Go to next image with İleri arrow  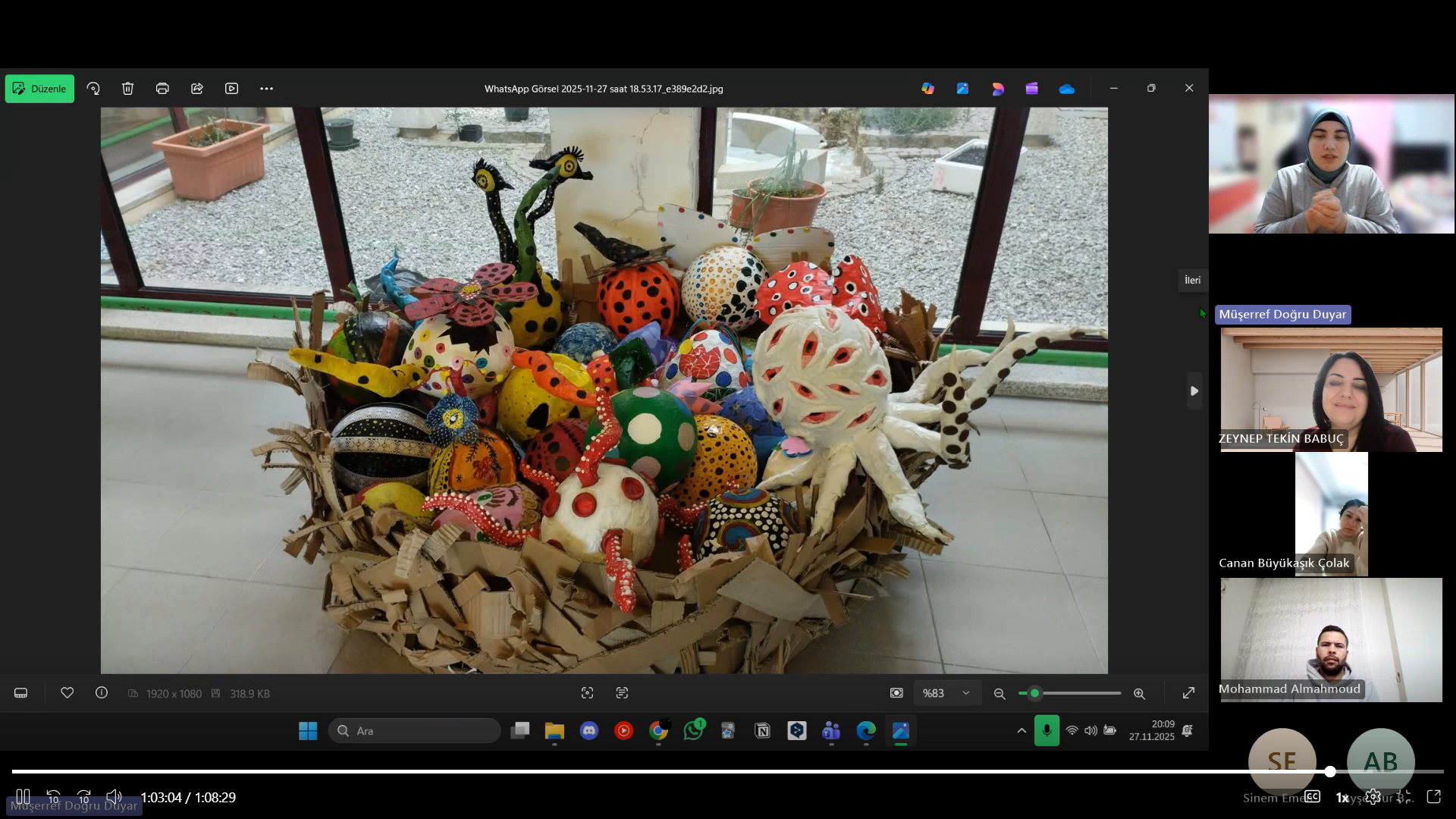pyautogui.click(x=1194, y=391)
